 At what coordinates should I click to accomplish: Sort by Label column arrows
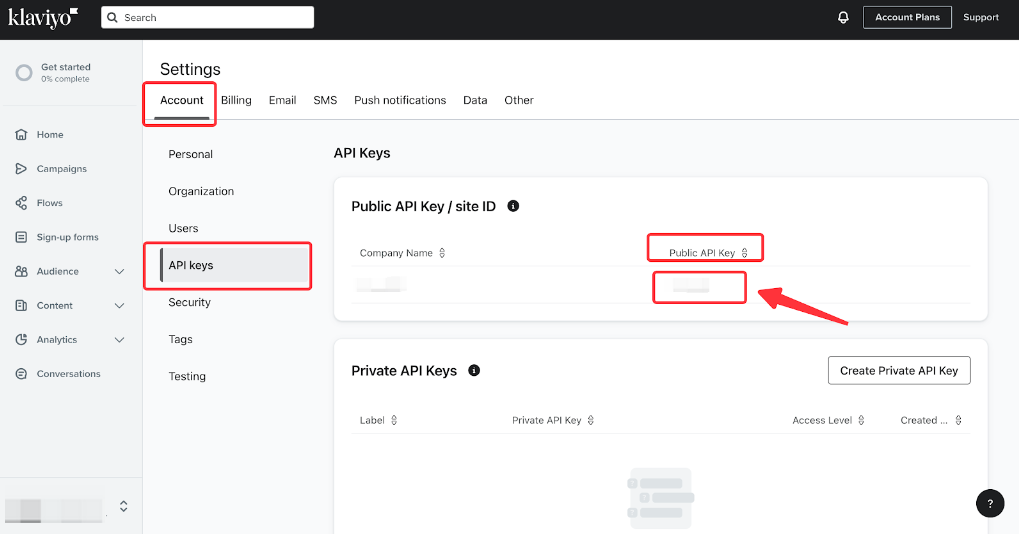point(394,420)
